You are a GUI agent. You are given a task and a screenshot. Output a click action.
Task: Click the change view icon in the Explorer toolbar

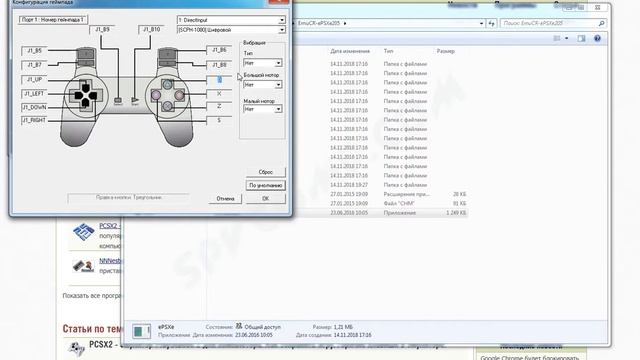click(557, 38)
